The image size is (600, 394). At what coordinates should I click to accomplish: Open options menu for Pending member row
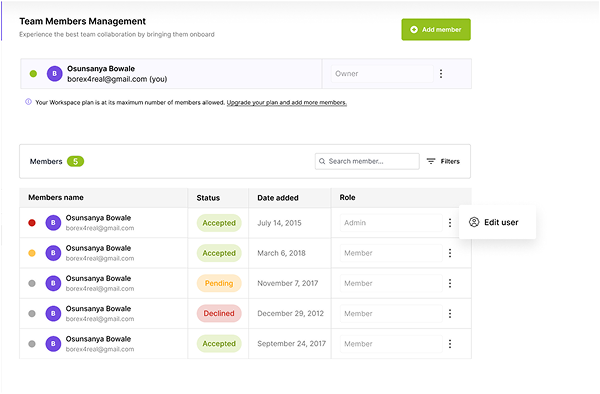click(450, 283)
